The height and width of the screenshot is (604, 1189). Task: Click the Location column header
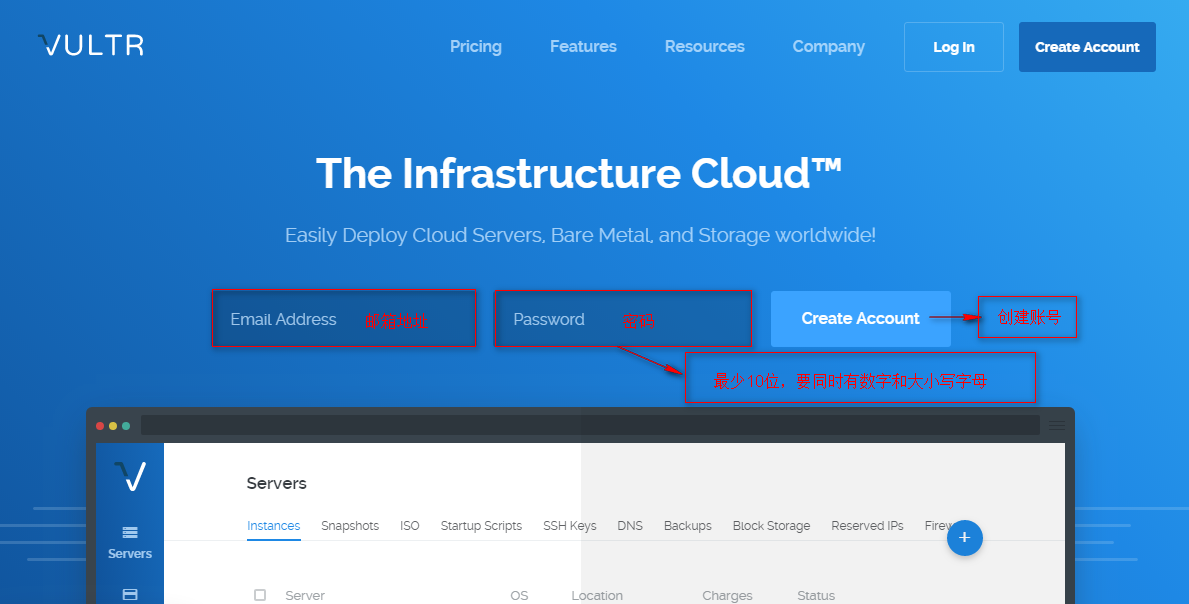coord(597,596)
